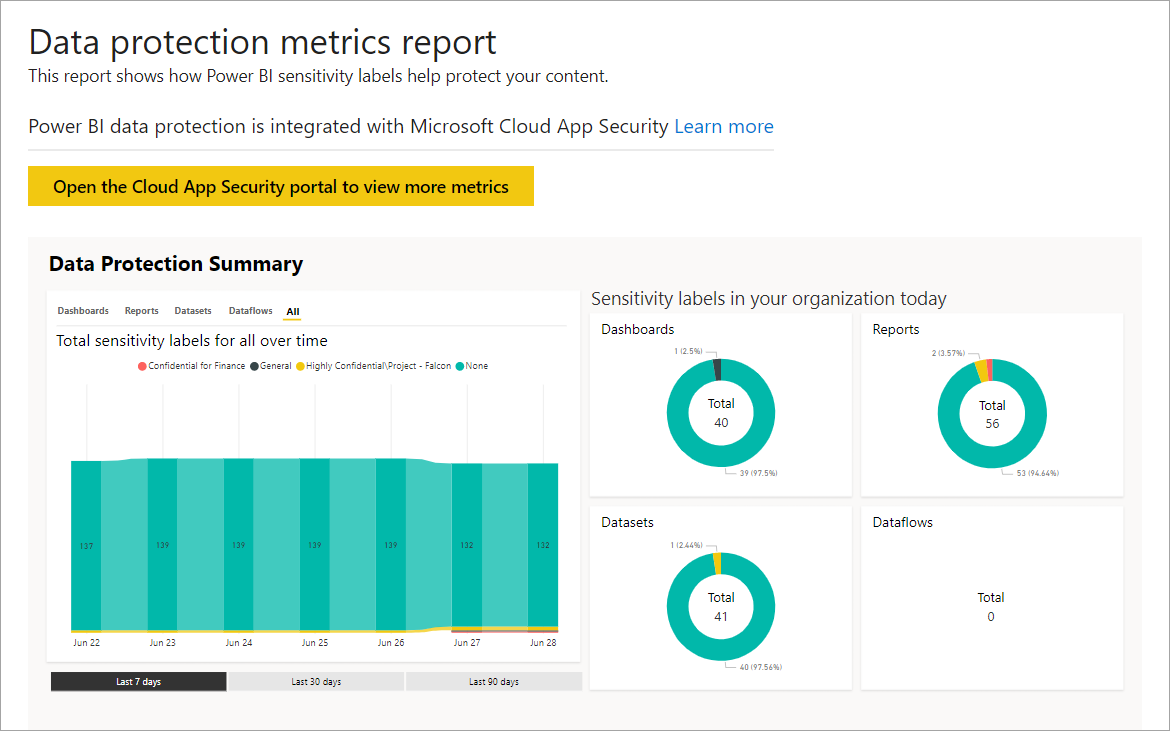Image resolution: width=1170 pixels, height=731 pixels.
Task: Select Last 7 days range
Action: coord(139,682)
